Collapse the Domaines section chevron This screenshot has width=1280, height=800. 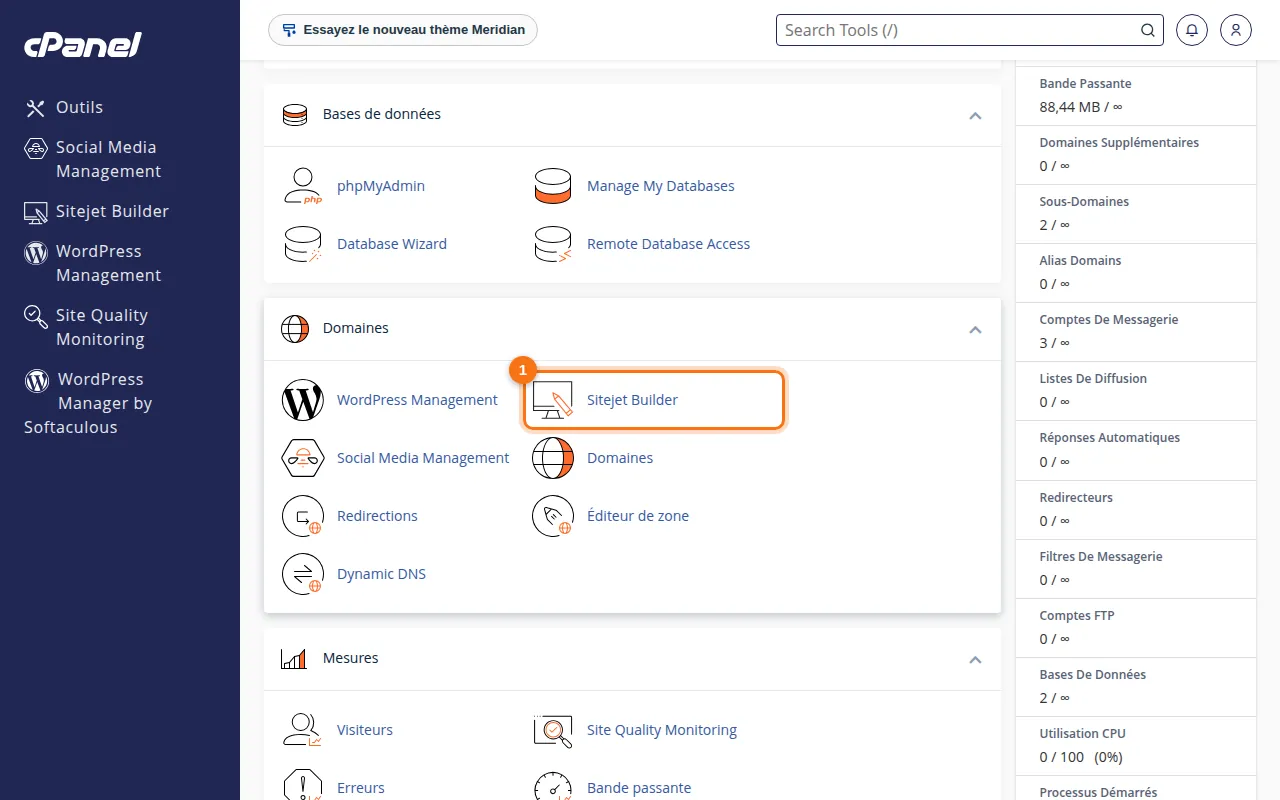975,330
